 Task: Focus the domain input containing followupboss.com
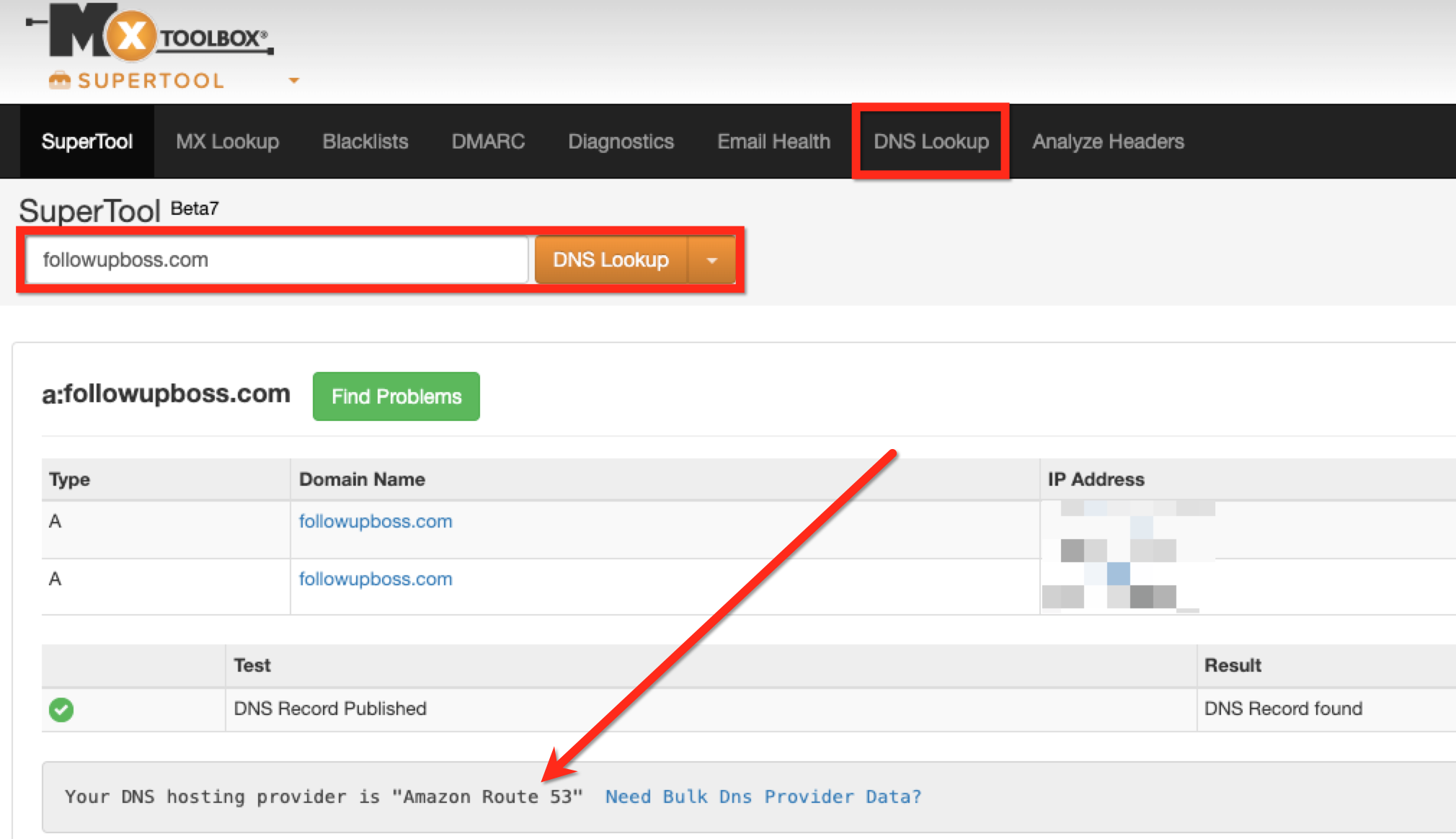(x=278, y=259)
